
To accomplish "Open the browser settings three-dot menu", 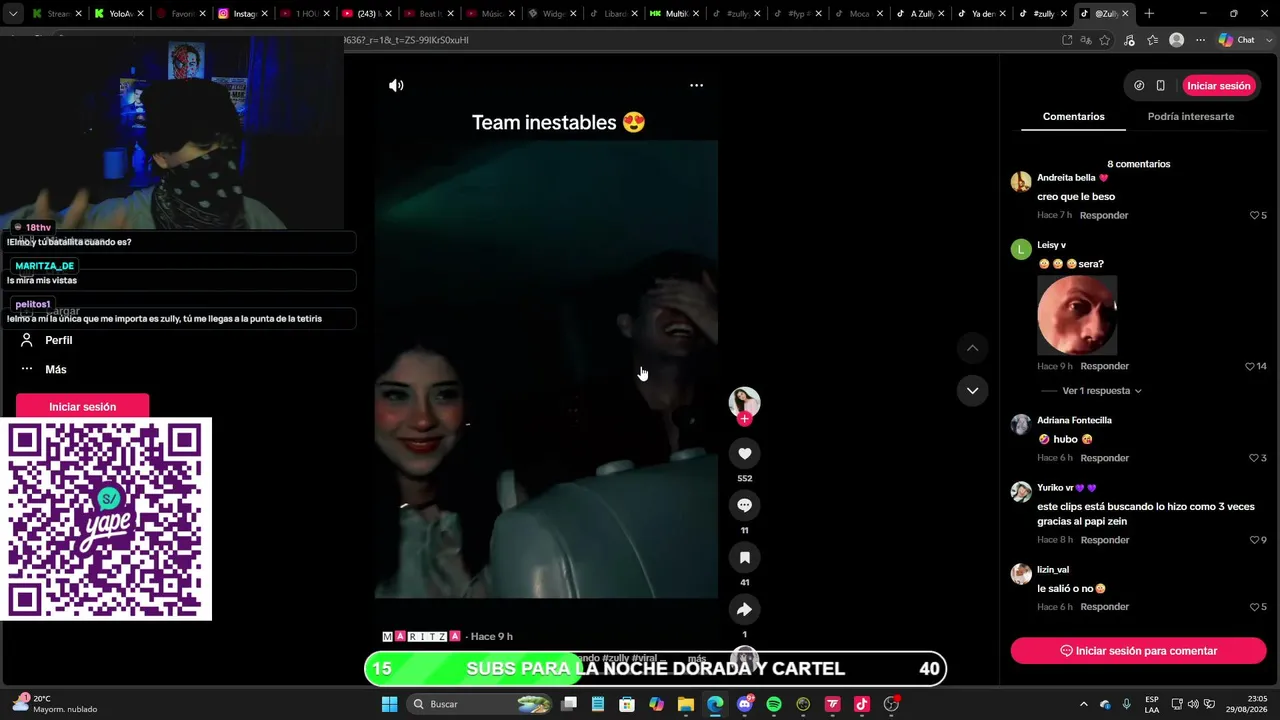I will tap(1200, 40).
